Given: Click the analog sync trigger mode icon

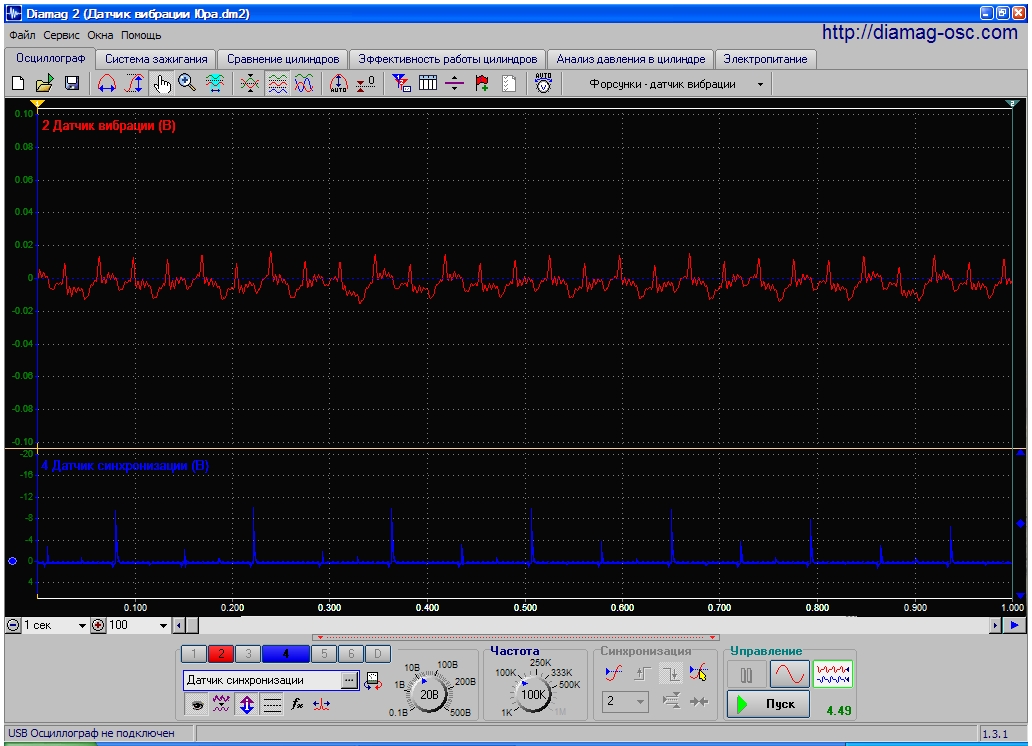Looking at the screenshot, I should [613, 674].
